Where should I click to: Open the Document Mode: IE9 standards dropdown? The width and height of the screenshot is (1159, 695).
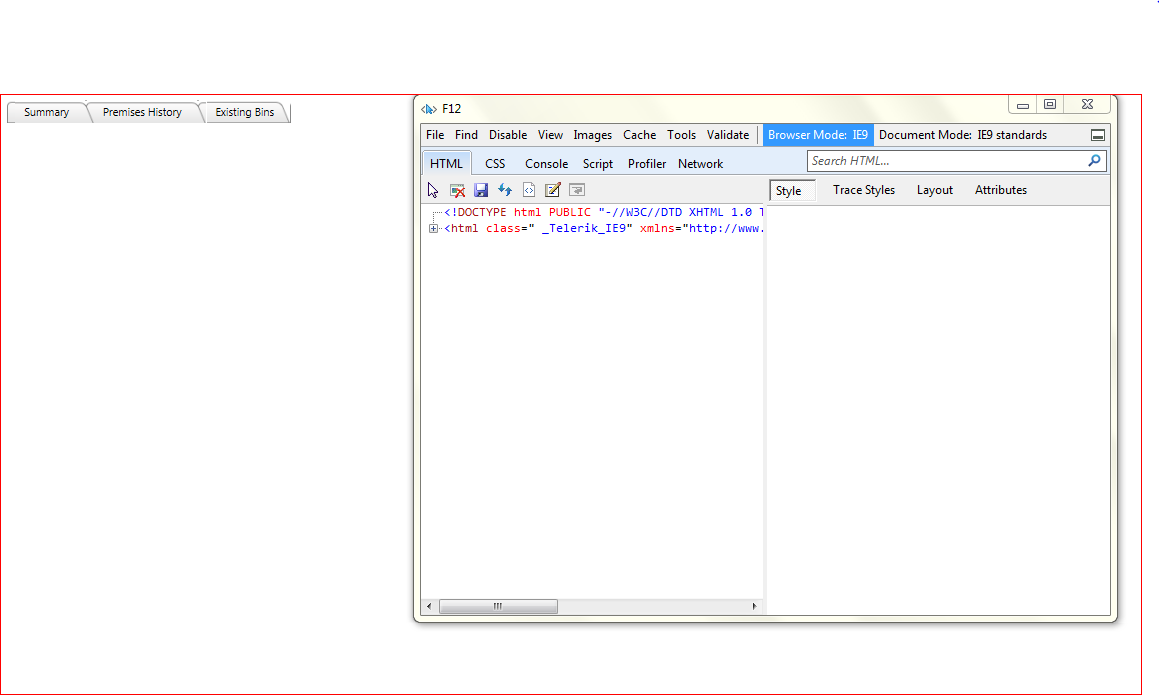tap(963, 135)
